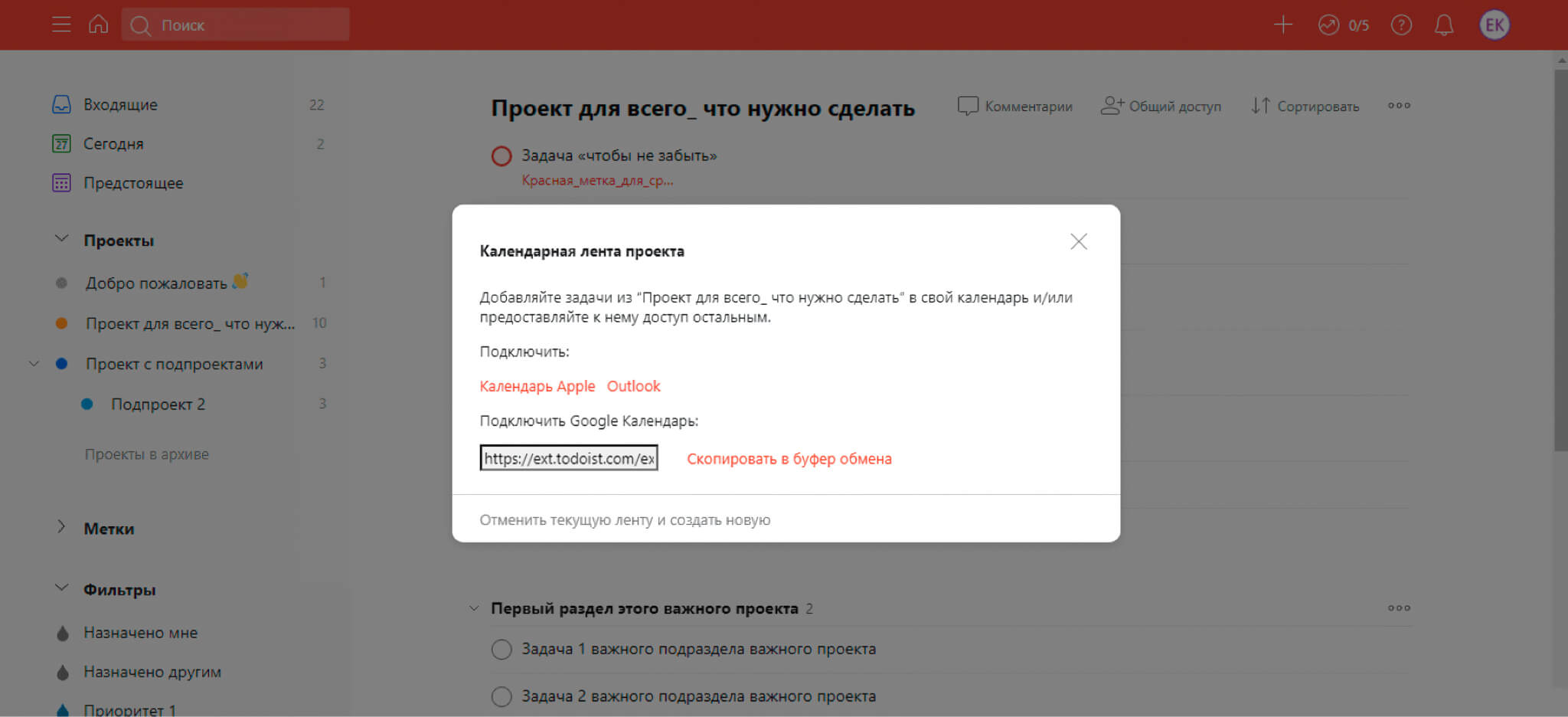The width and height of the screenshot is (1568, 717).
Task: Click Inbox count 22
Action: tap(316, 105)
